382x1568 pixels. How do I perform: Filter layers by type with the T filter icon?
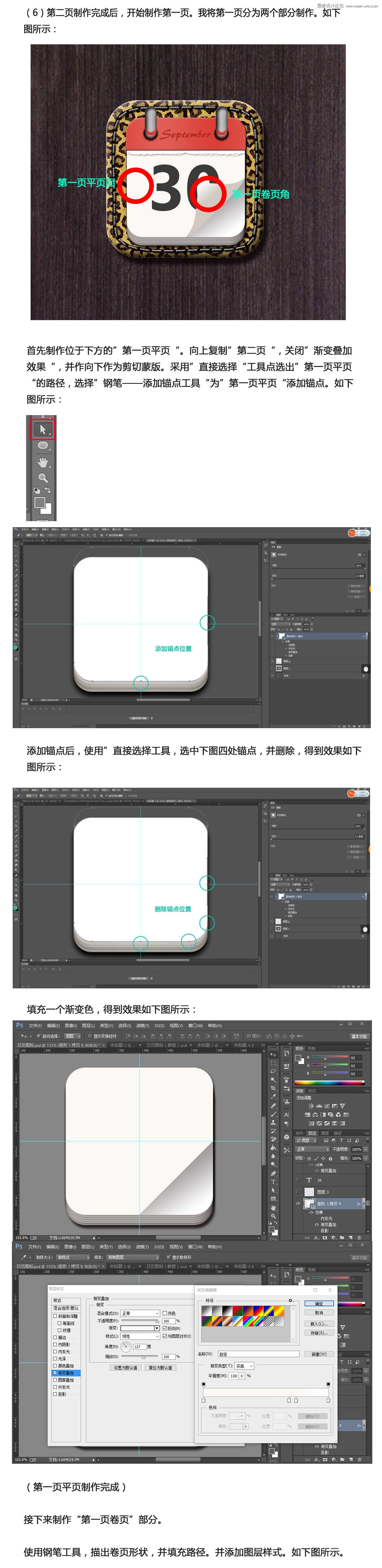pos(341,1140)
